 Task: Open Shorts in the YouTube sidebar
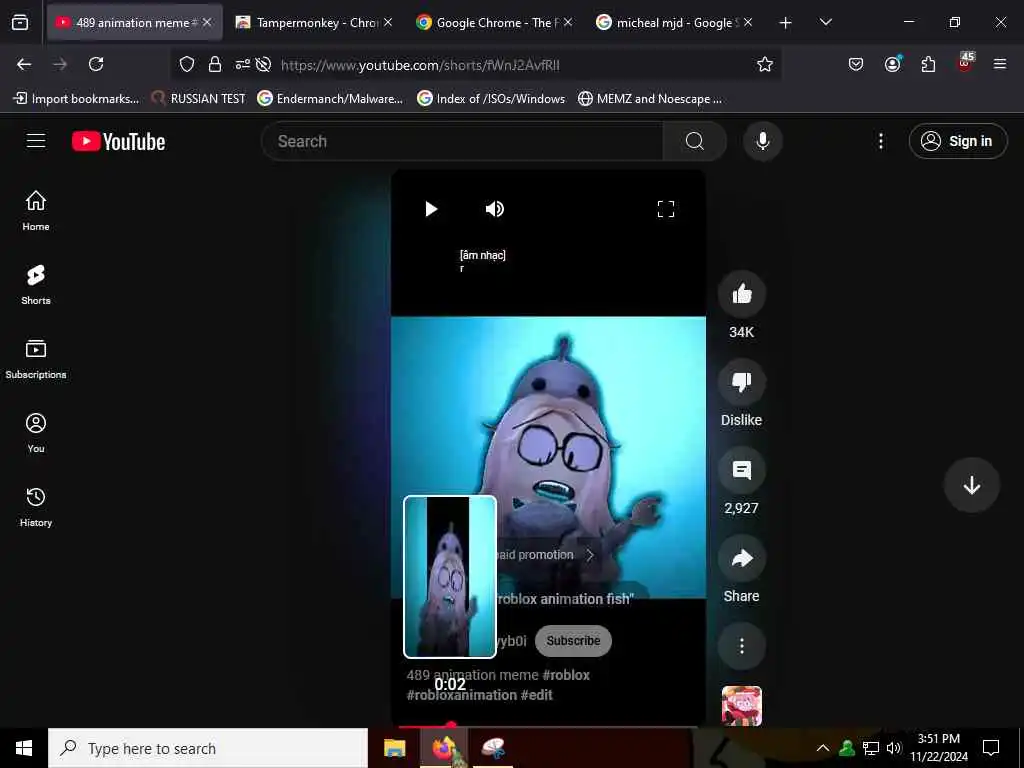(36, 285)
